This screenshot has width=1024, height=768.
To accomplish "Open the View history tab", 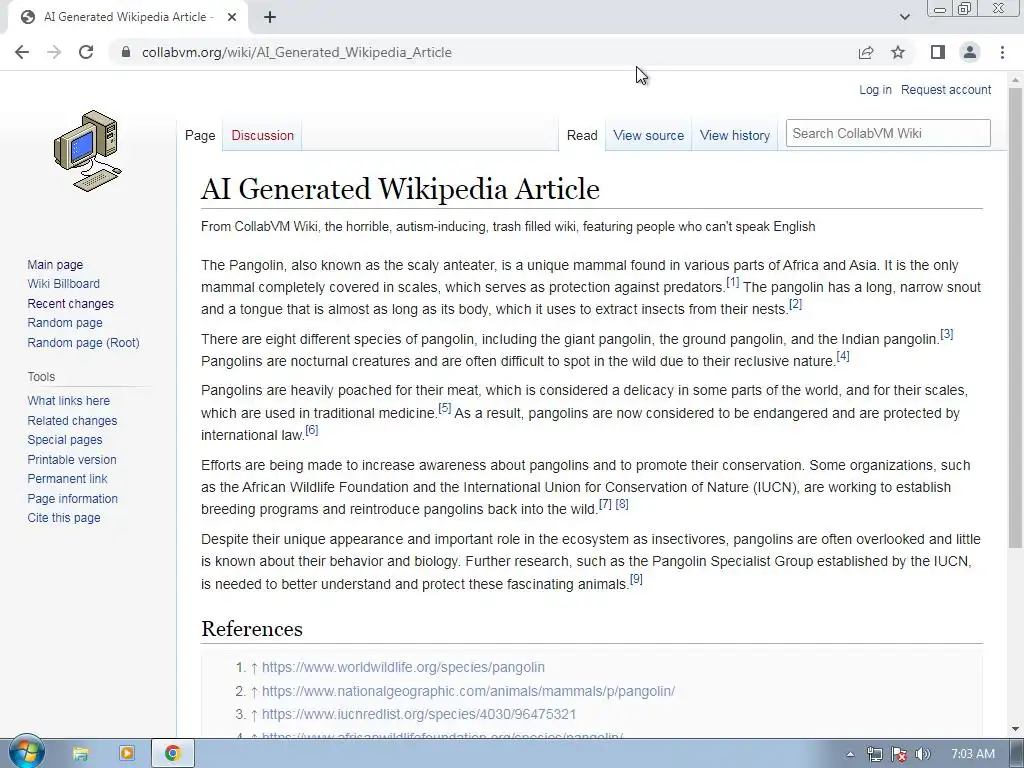I will tap(735, 135).
